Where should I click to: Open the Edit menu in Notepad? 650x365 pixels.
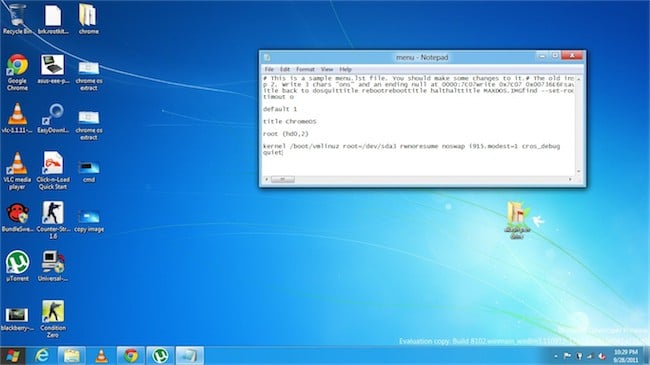(x=285, y=69)
